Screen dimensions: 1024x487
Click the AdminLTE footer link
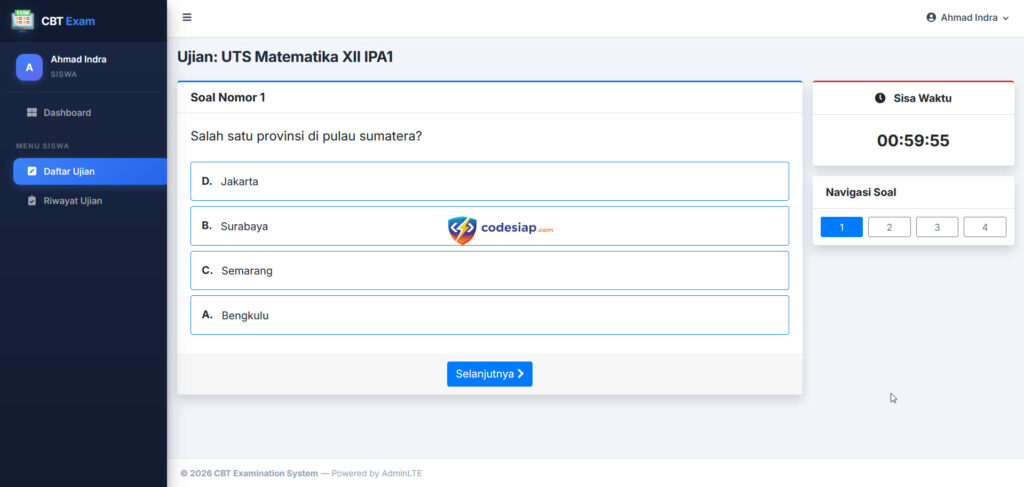click(401, 473)
